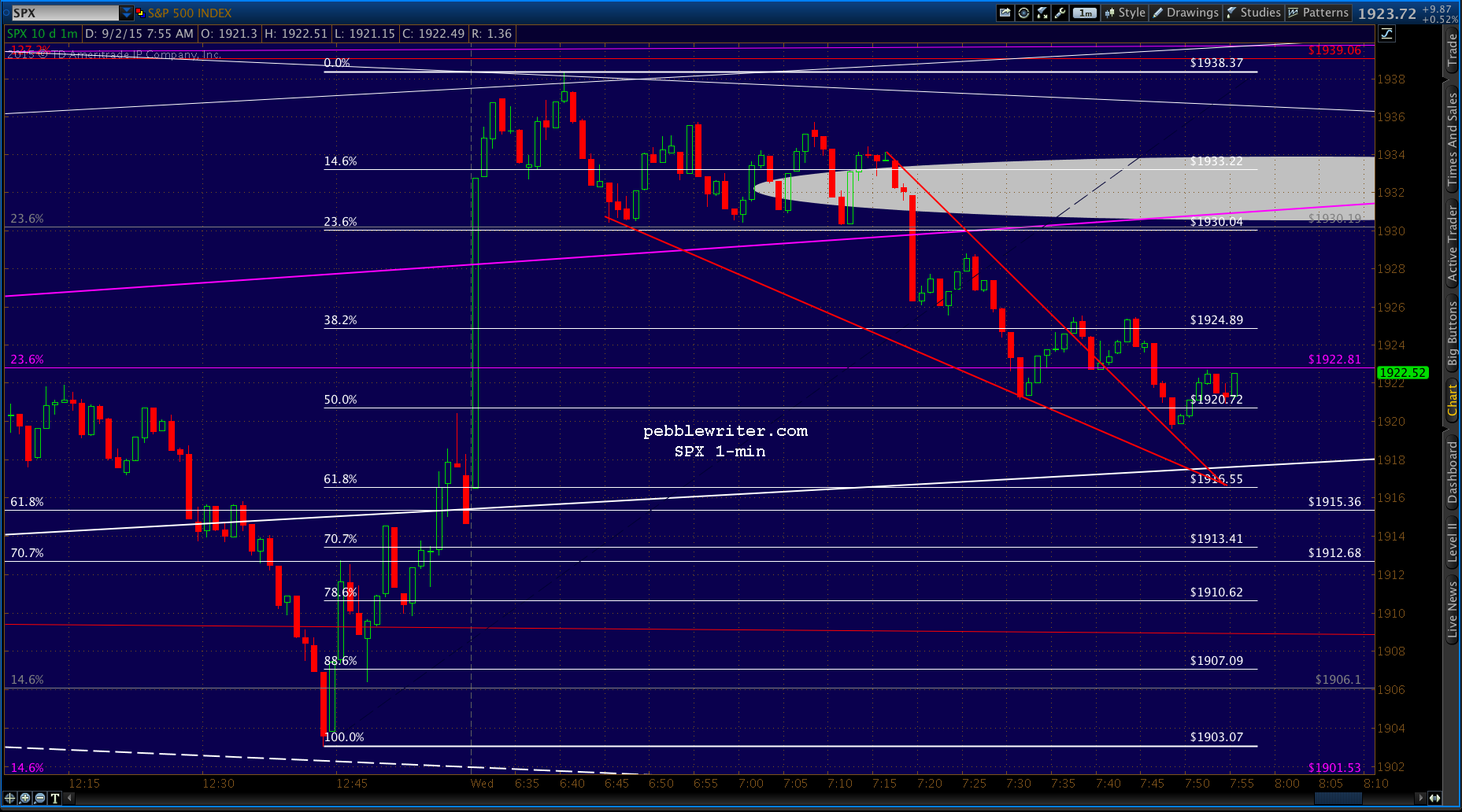This screenshot has height=812, width=1462.
Task: Click the 1m timeframe button
Action: [1085, 13]
